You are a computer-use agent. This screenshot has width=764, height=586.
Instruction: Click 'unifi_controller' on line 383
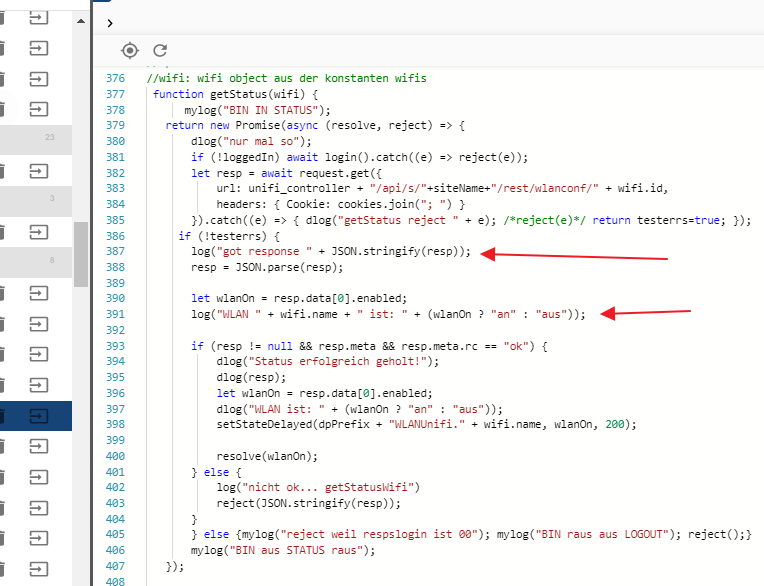pos(299,189)
